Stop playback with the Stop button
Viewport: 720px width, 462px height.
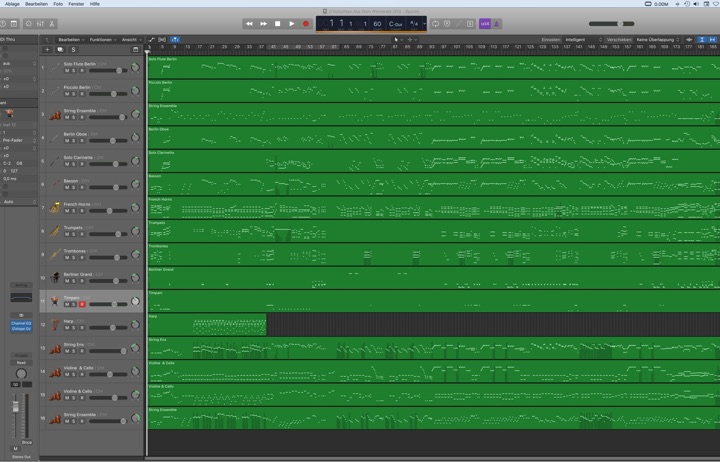click(x=277, y=23)
